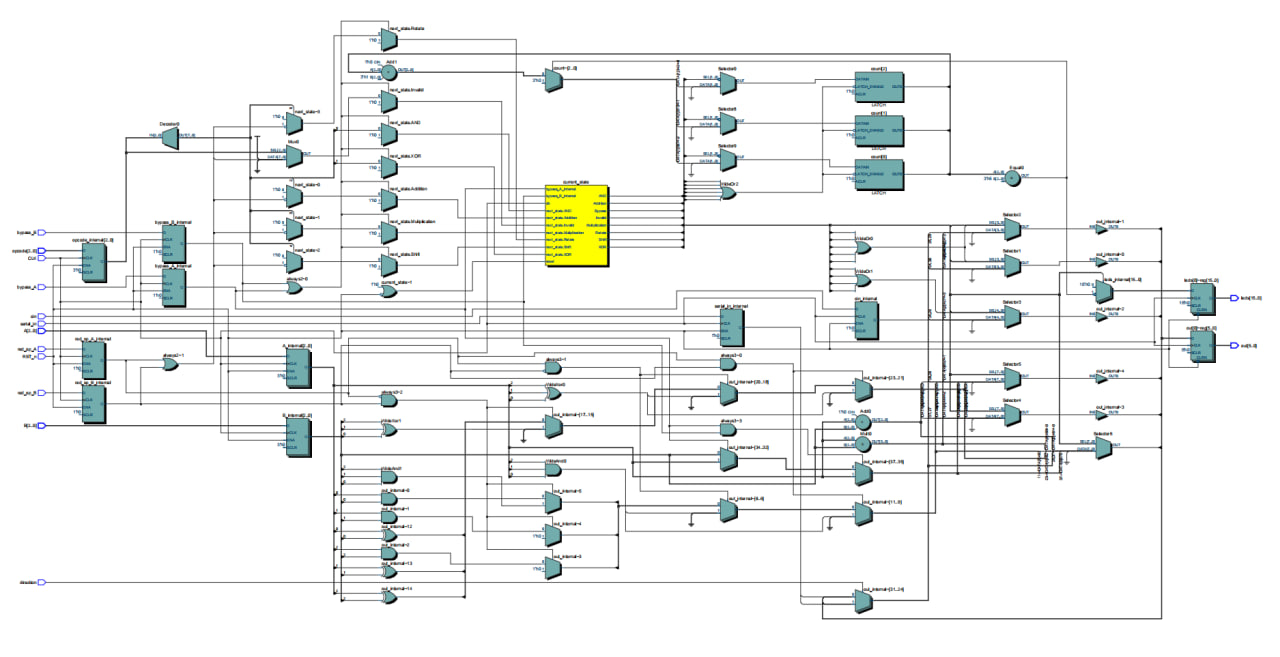Select the A_internal[2..0] register block
1280x657 pixels.
pos(297,367)
